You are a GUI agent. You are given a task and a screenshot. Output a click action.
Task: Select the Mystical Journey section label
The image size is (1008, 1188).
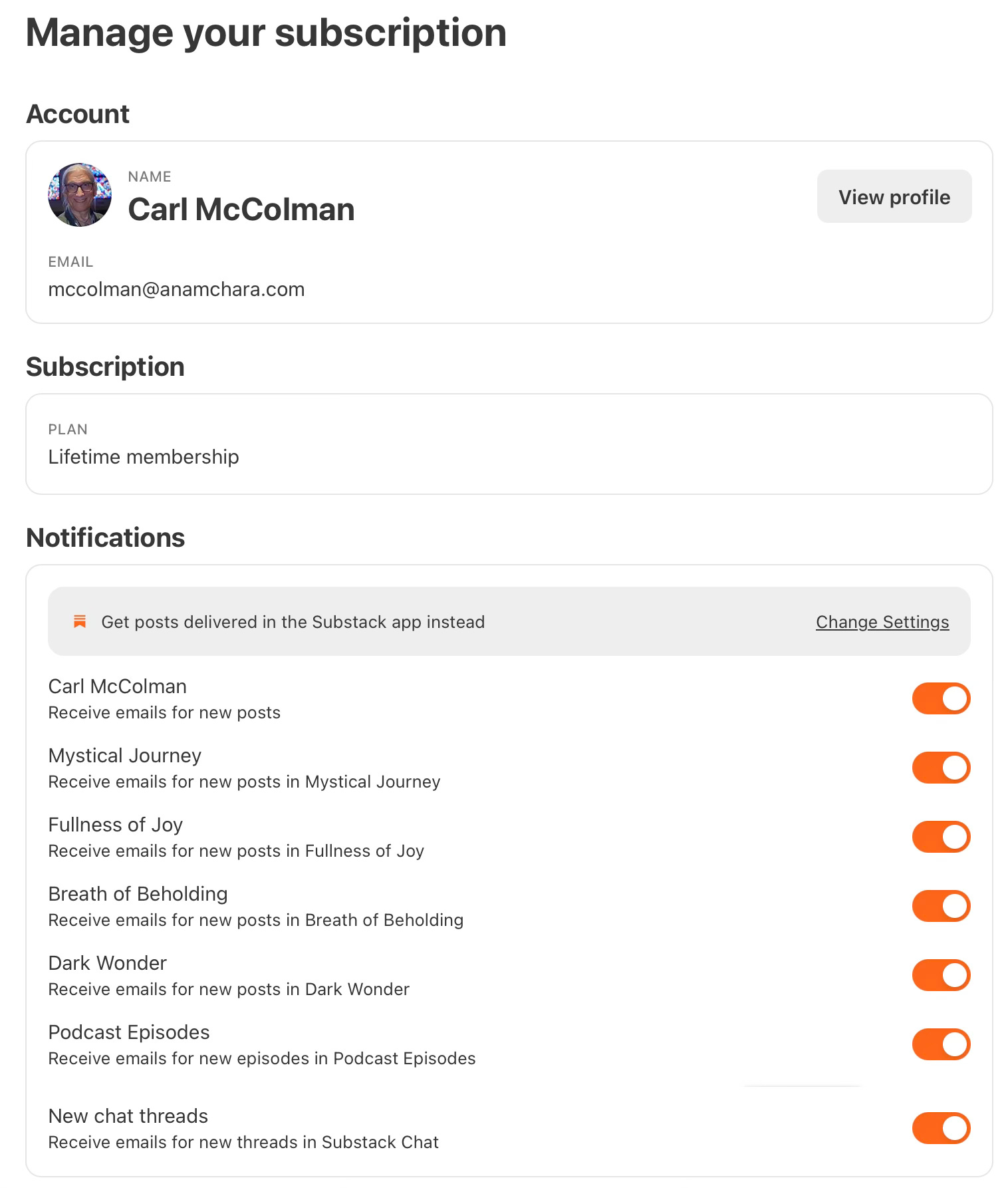pyautogui.click(x=125, y=756)
